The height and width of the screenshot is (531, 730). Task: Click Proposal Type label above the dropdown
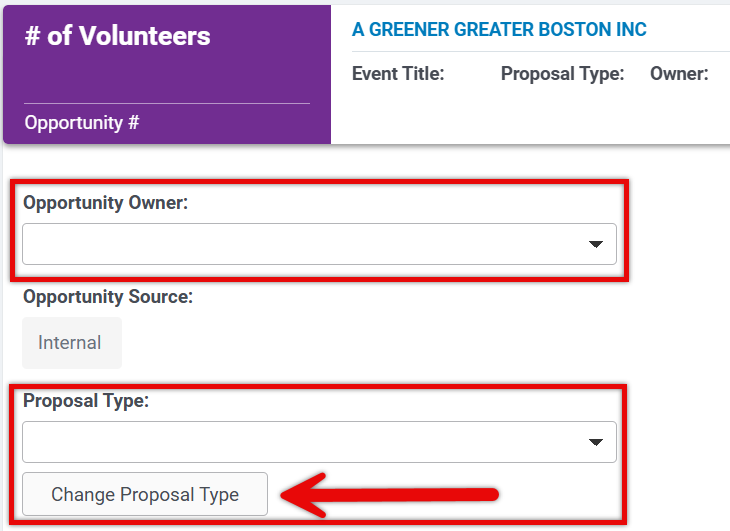coord(86,401)
